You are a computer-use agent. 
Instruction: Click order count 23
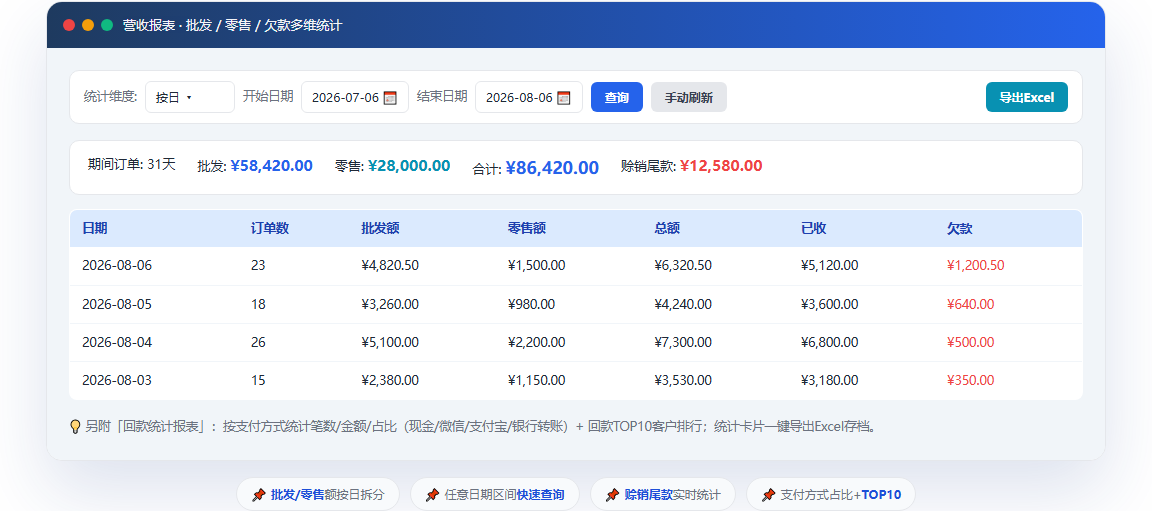click(258, 266)
